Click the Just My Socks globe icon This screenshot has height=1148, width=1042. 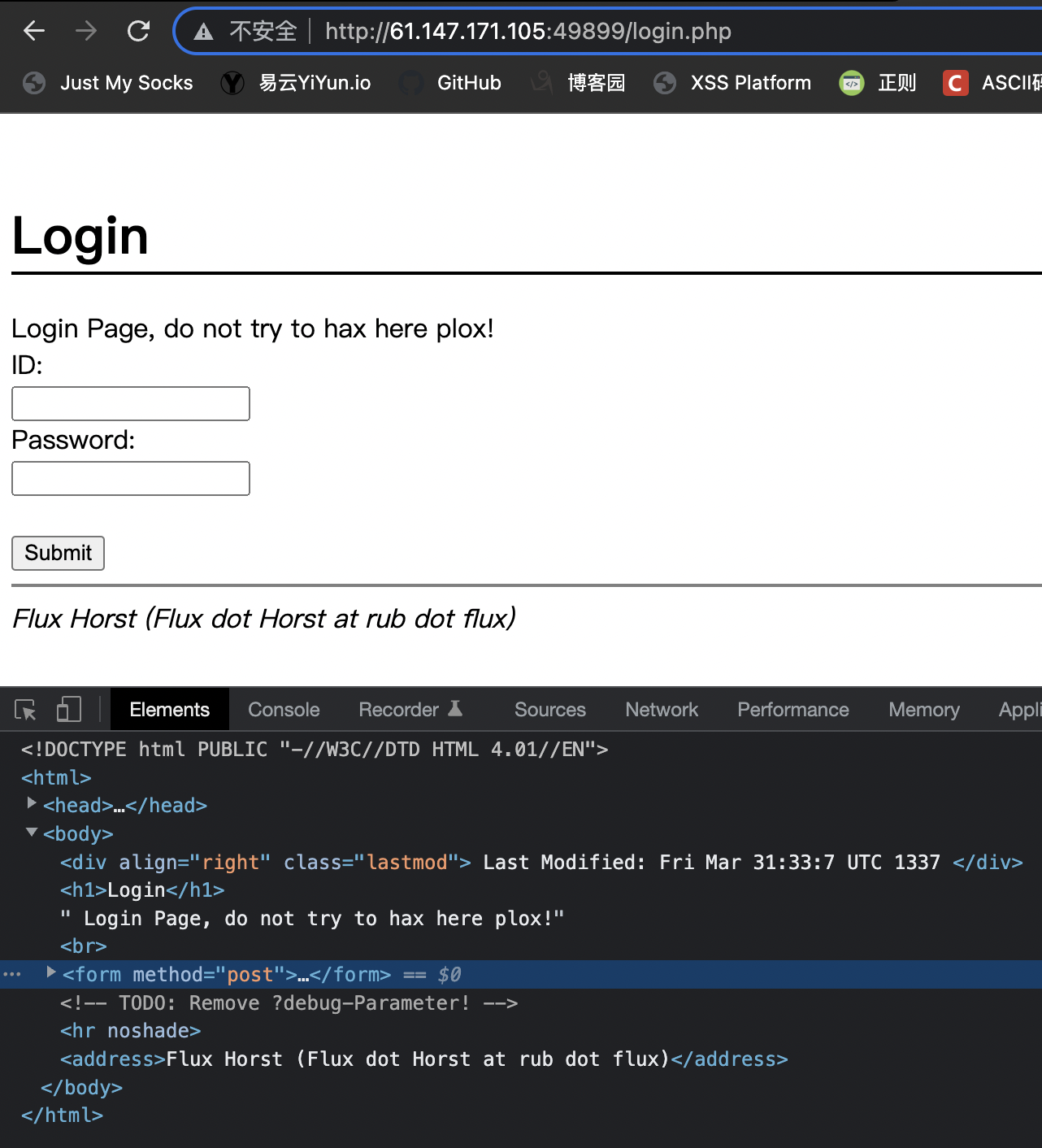(34, 83)
